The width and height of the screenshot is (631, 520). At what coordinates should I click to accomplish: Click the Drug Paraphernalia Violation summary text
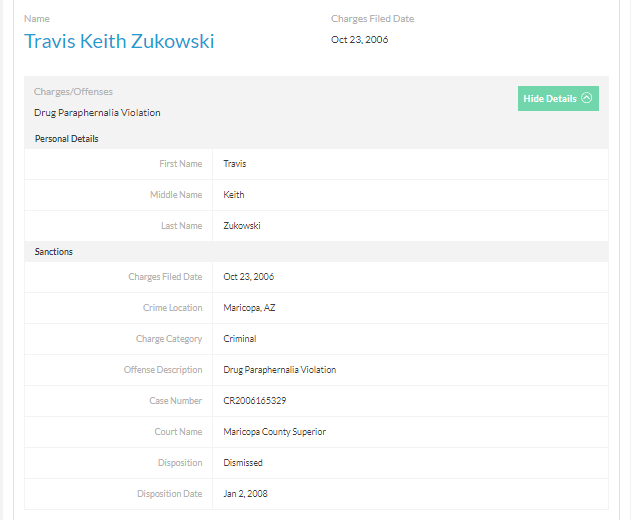(97, 113)
